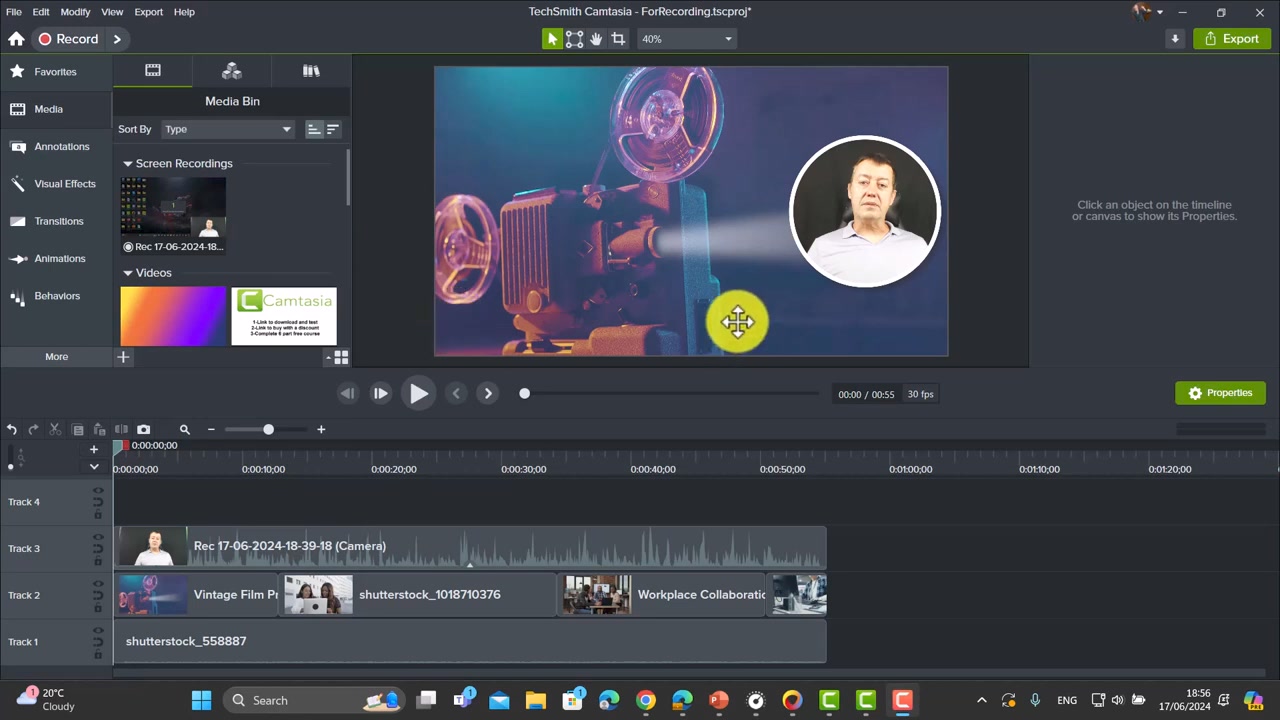Capture a frame with the camera snapshot icon
Image resolution: width=1280 pixels, height=720 pixels.
pos(143,429)
